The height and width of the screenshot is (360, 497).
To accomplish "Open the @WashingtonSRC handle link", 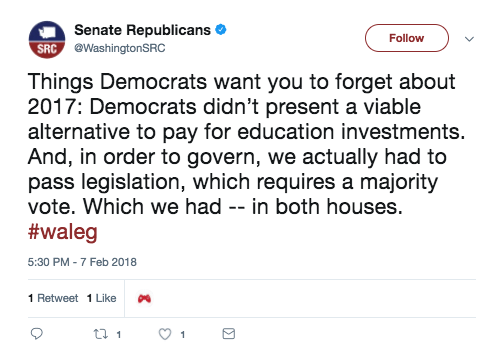I will (x=120, y=48).
